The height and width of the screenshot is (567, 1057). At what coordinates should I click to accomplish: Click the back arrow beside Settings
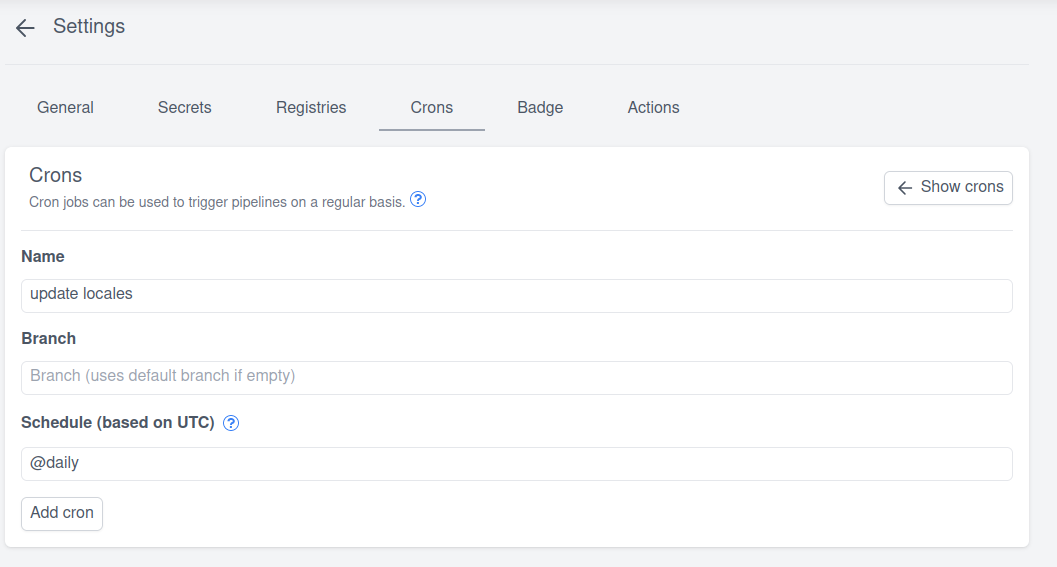26,28
